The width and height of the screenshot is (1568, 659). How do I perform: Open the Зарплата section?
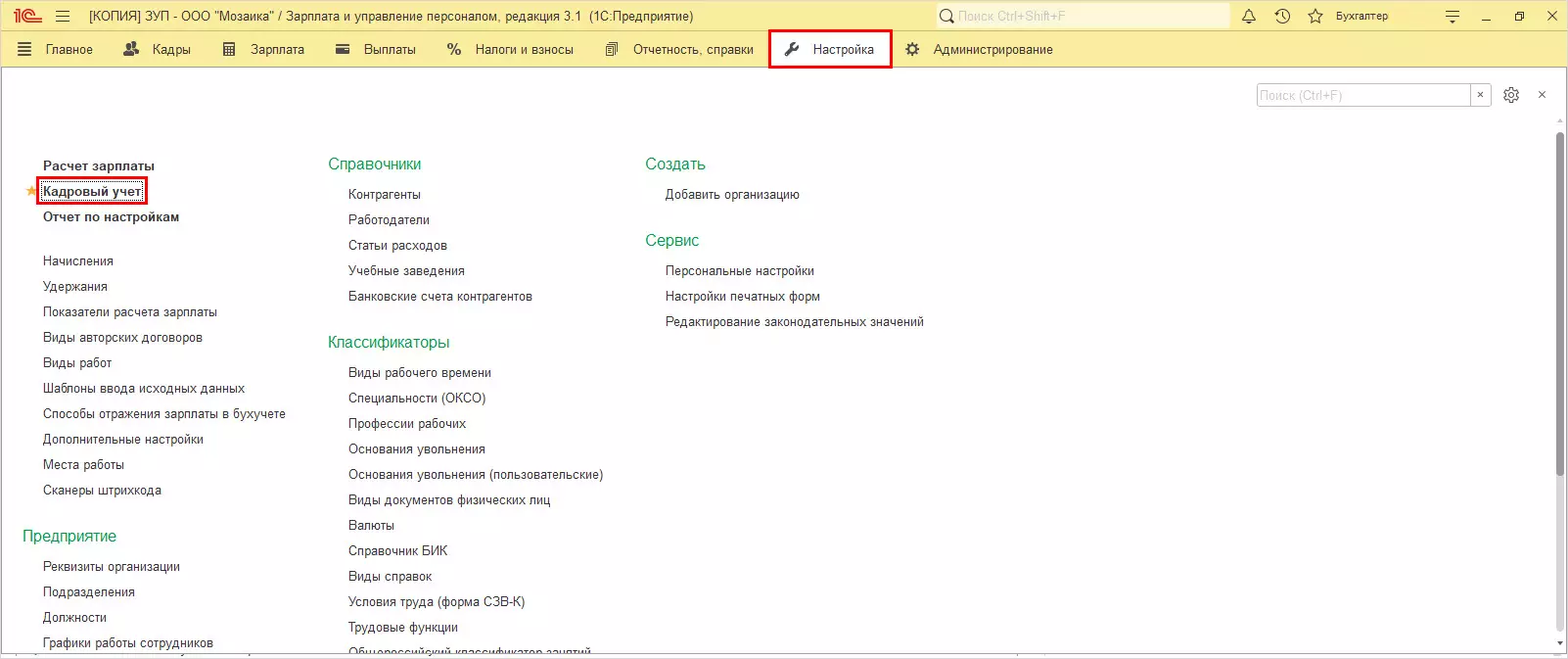pyautogui.click(x=263, y=49)
